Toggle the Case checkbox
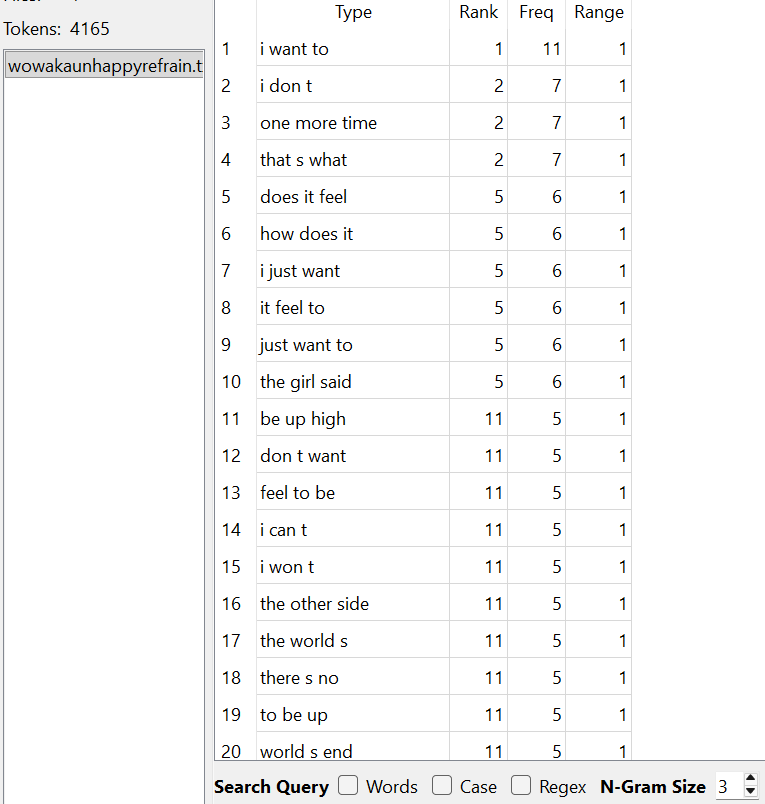 tap(442, 786)
